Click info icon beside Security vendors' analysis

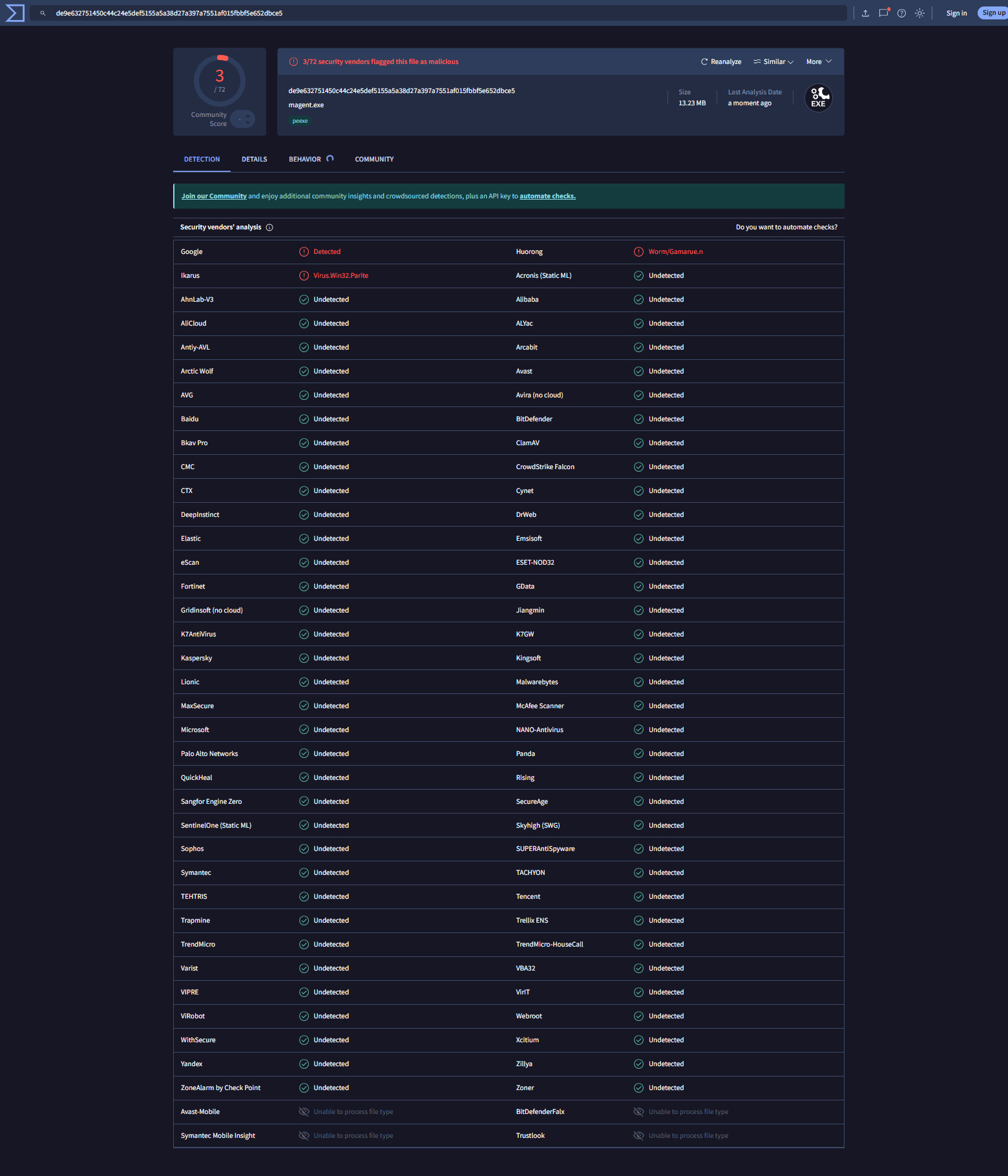(269, 227)
